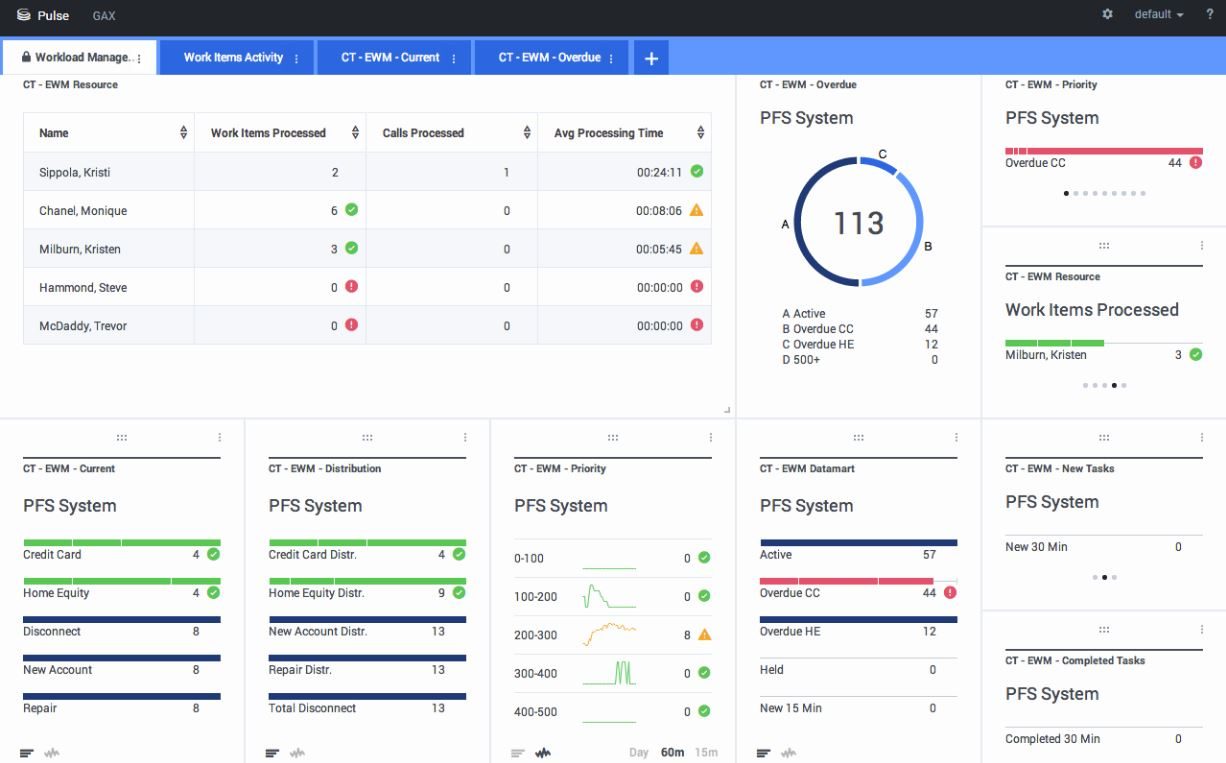Click the add new tab plus button
The width and height of the screenshot is (1226, 763).
(651, 57)
